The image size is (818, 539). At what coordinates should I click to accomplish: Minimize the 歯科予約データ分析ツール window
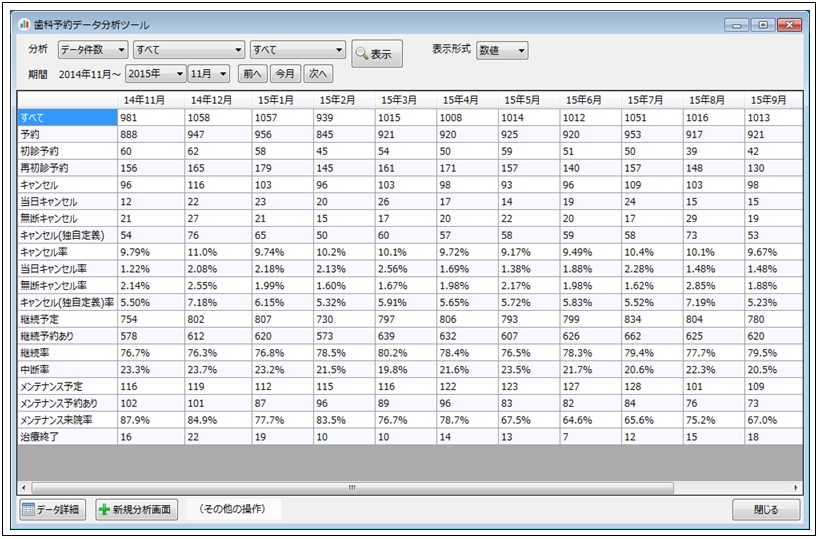click(736, 25)
